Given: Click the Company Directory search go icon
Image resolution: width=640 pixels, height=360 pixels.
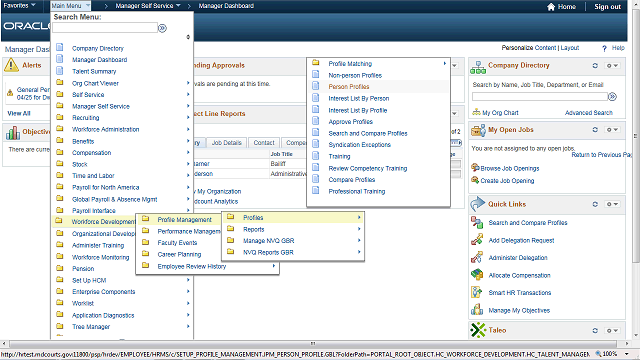Looking at the screenshot, I should 612,97.
